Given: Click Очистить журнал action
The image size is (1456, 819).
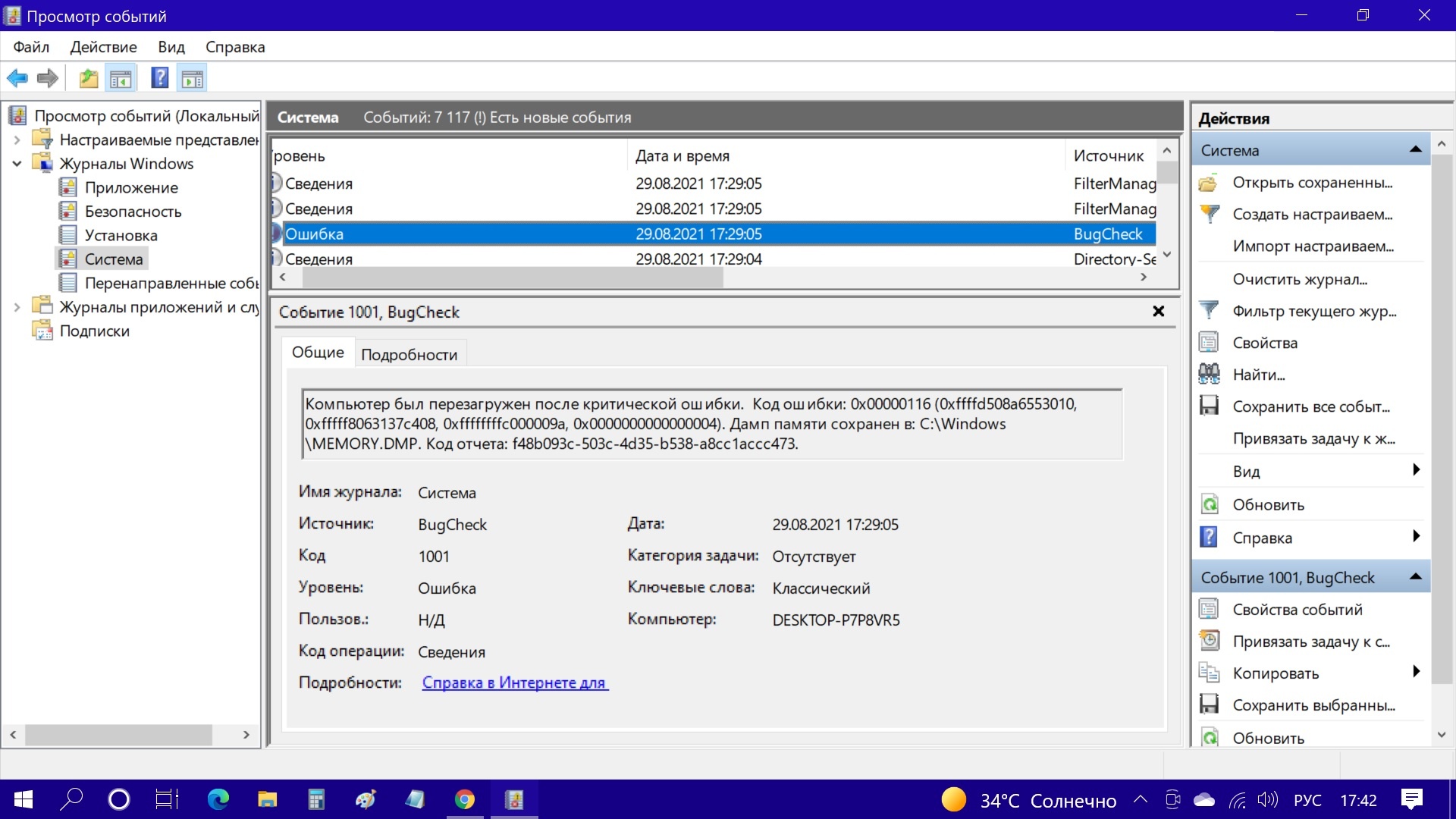Looking at the screenshot, I should [1300, 280].
